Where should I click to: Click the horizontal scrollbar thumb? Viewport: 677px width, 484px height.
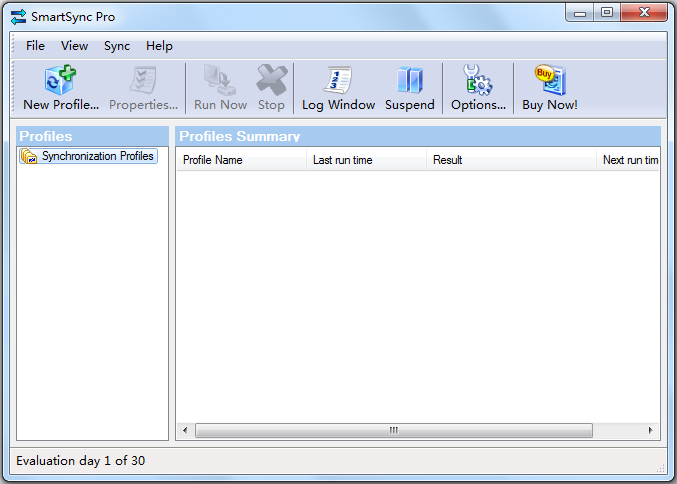click(x=393, y=430)
